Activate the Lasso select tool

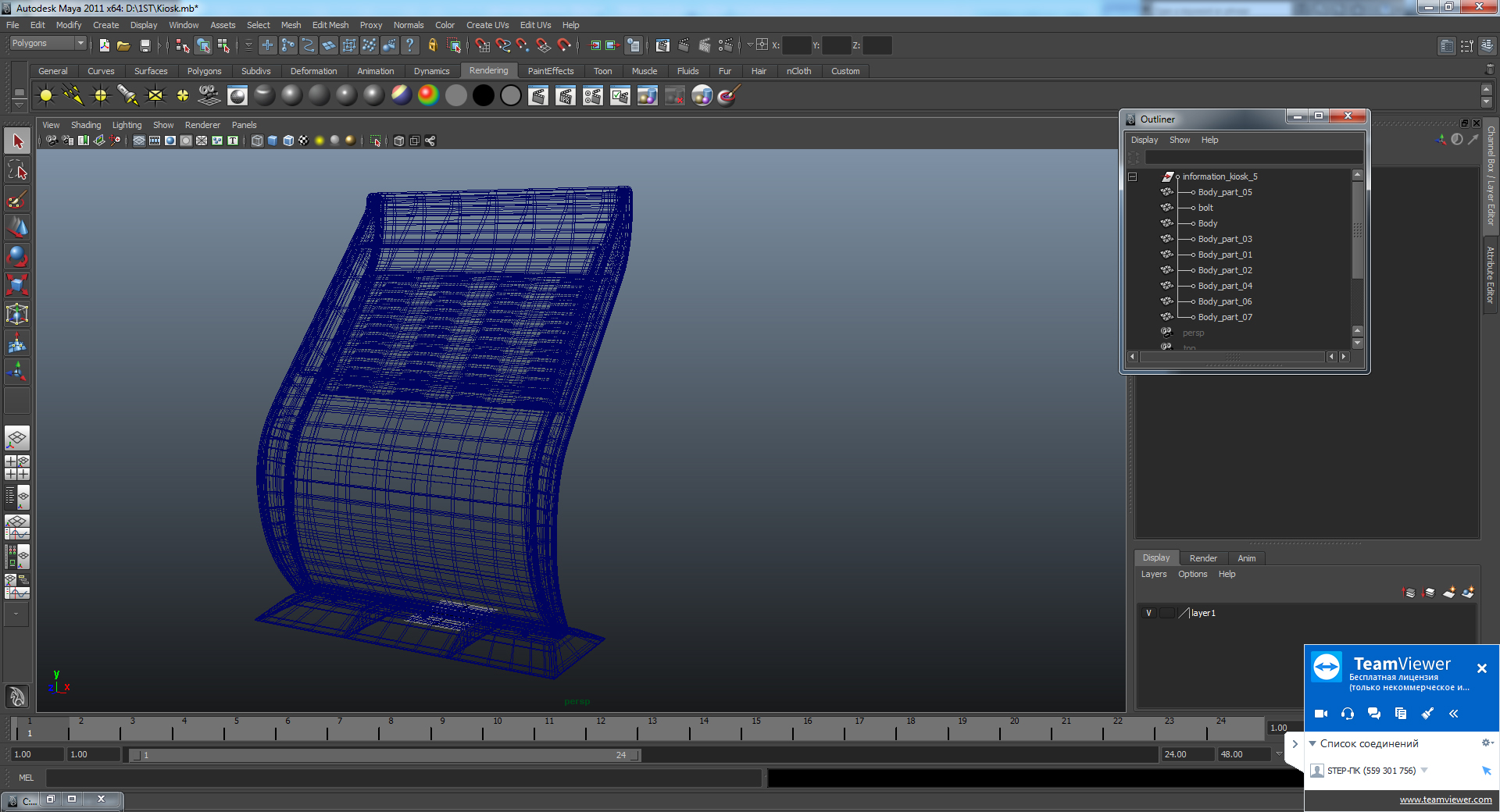[x=17, y=170]
